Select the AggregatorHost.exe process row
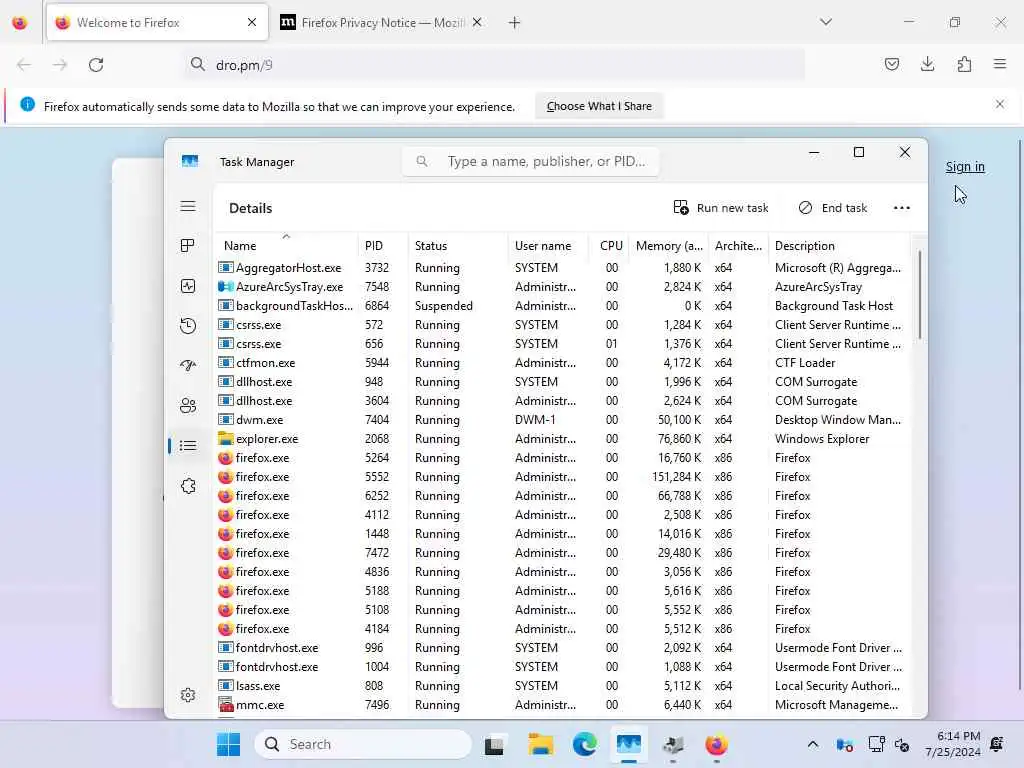The image size is (1024, 768). pyautogui.click(x=562, y=268)
